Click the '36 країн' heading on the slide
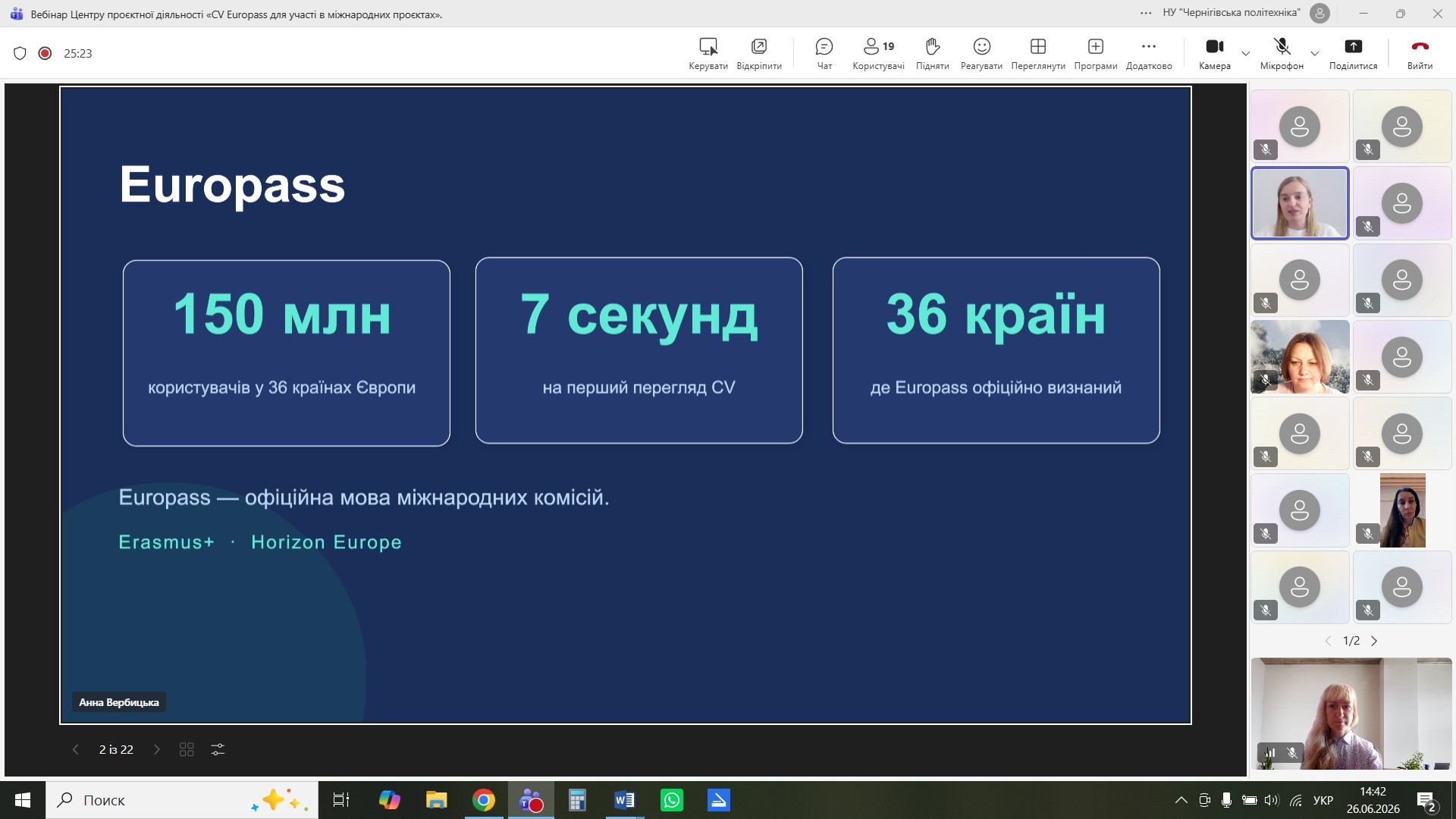This screenshot has width=1456, height=819. (x=996, y=315)
